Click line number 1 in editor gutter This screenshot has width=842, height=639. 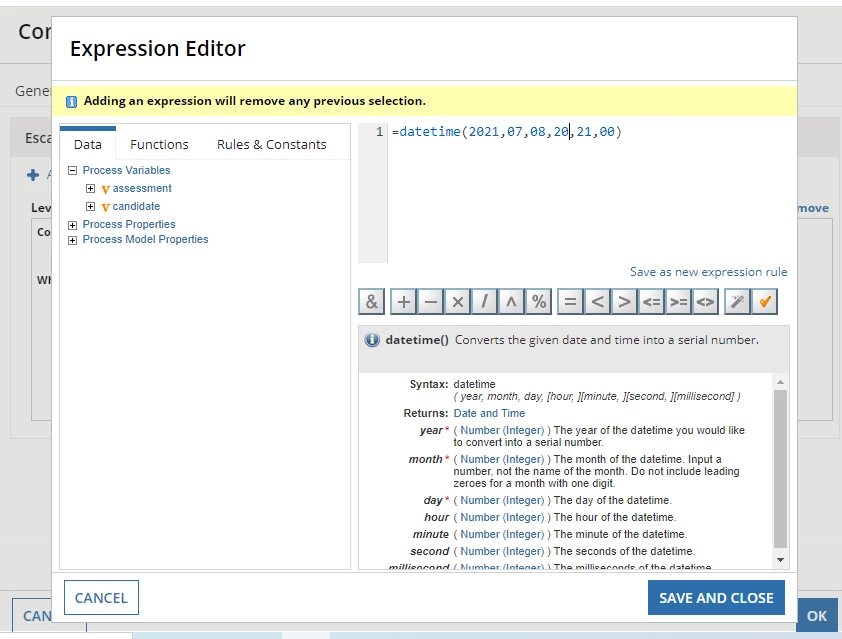click(x=379, y=132)
